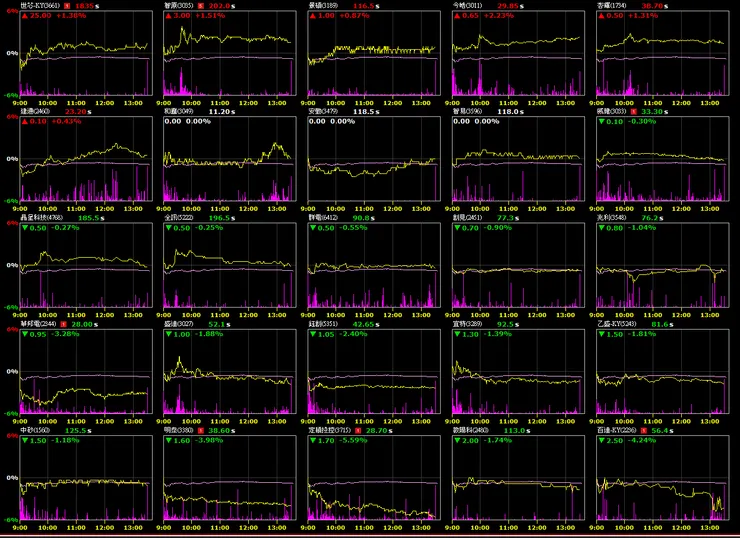The height and width of the screenshot is (538, 740).
Task: Open the 智原 (3035) intraday chart
Action: click(230, 53)
